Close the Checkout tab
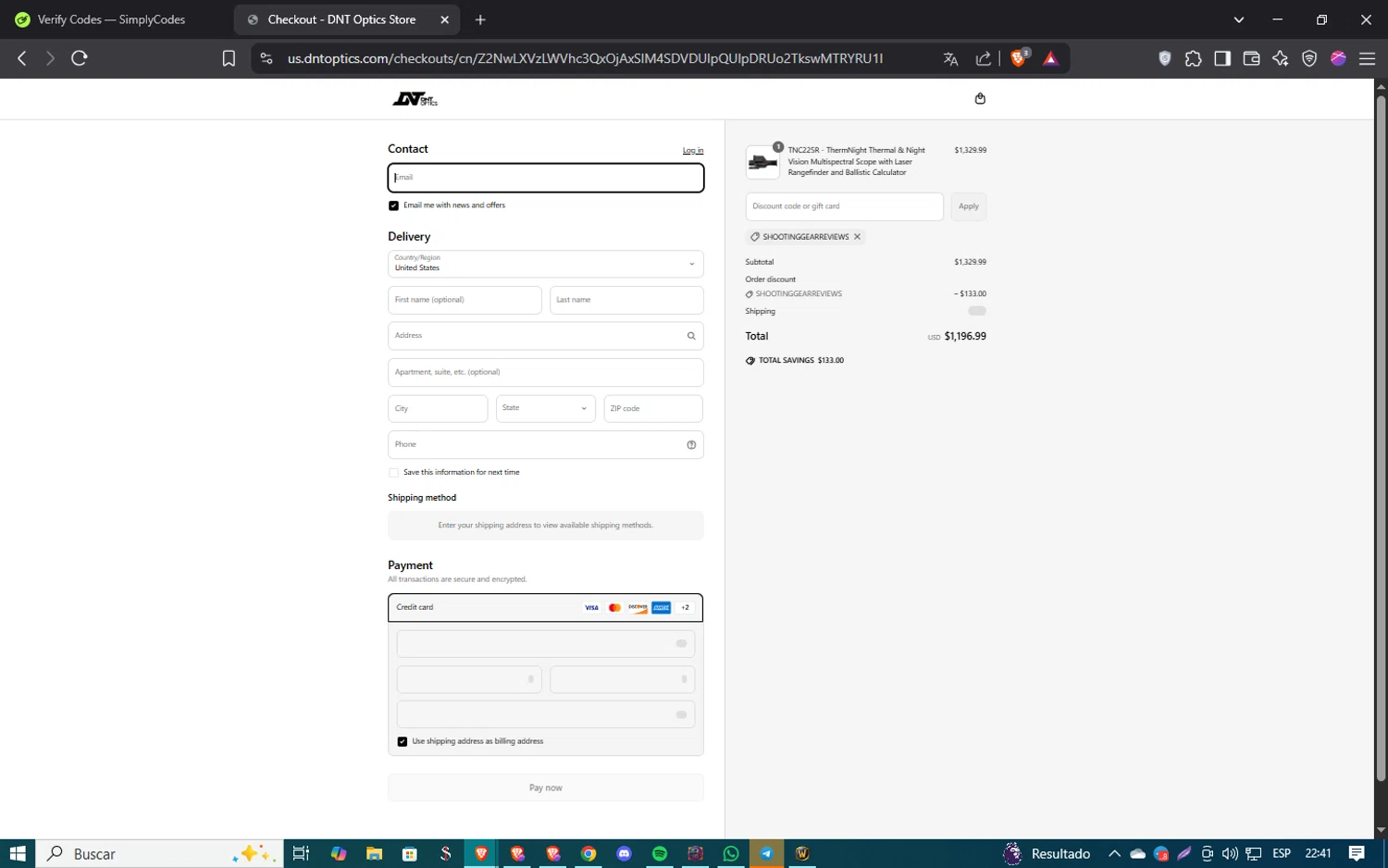 coord(444,19)
